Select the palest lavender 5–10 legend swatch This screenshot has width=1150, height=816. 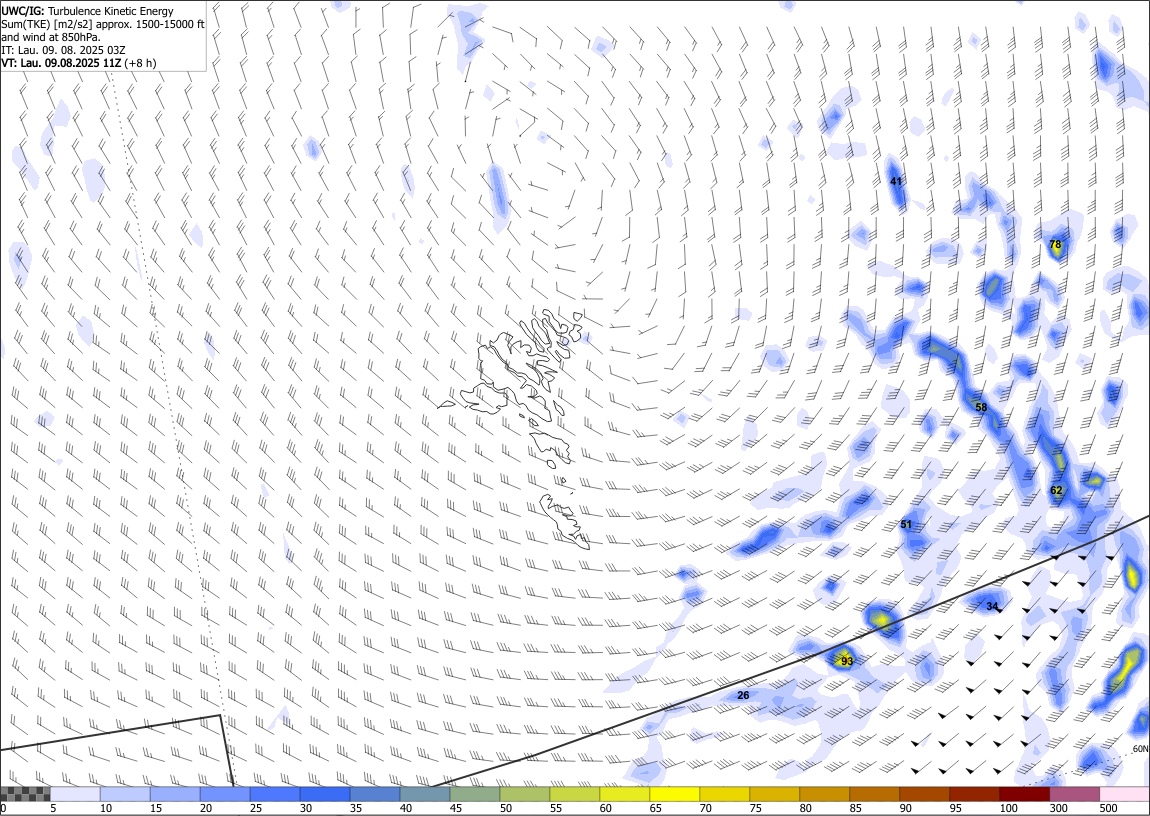(75, 794)
